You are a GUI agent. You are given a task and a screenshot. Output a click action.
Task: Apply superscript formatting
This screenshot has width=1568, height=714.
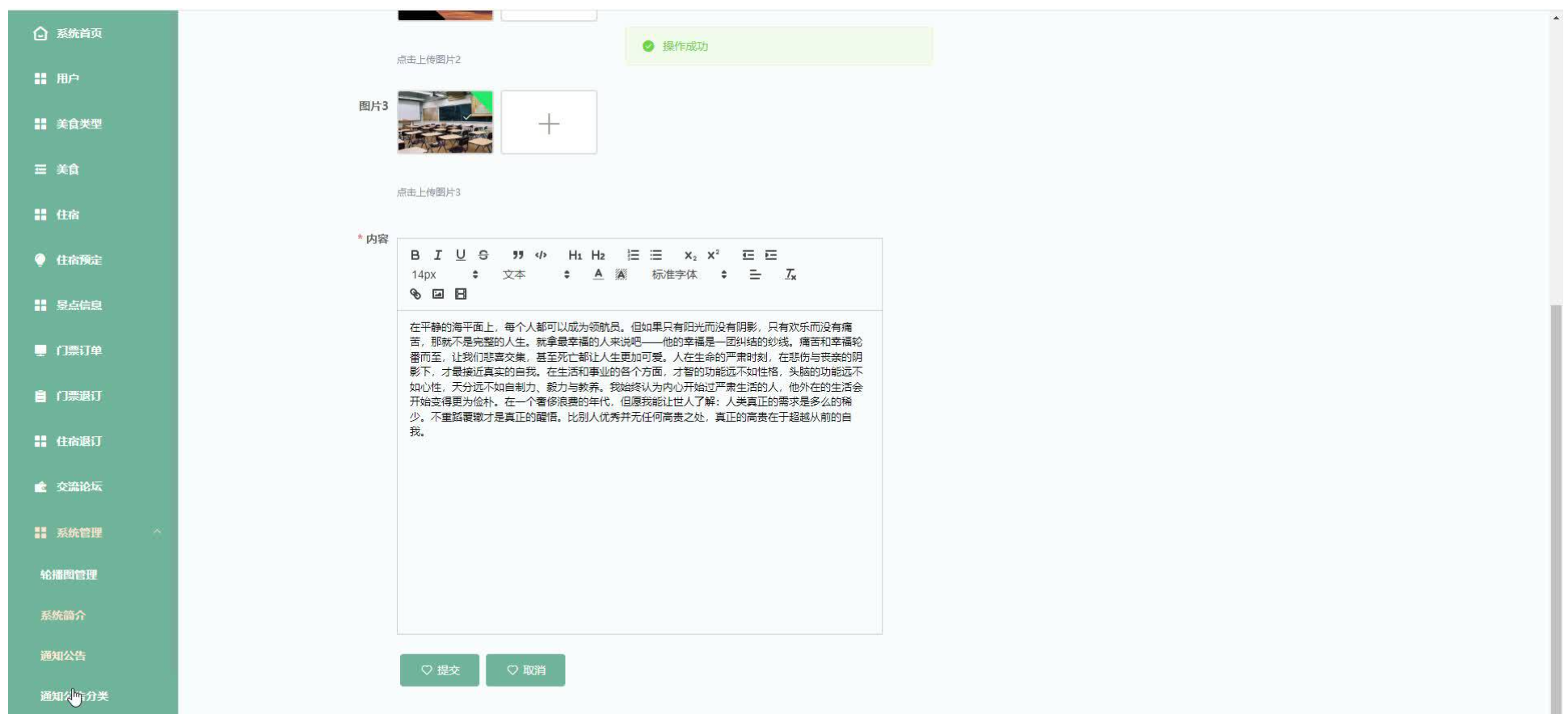point(713,255)
